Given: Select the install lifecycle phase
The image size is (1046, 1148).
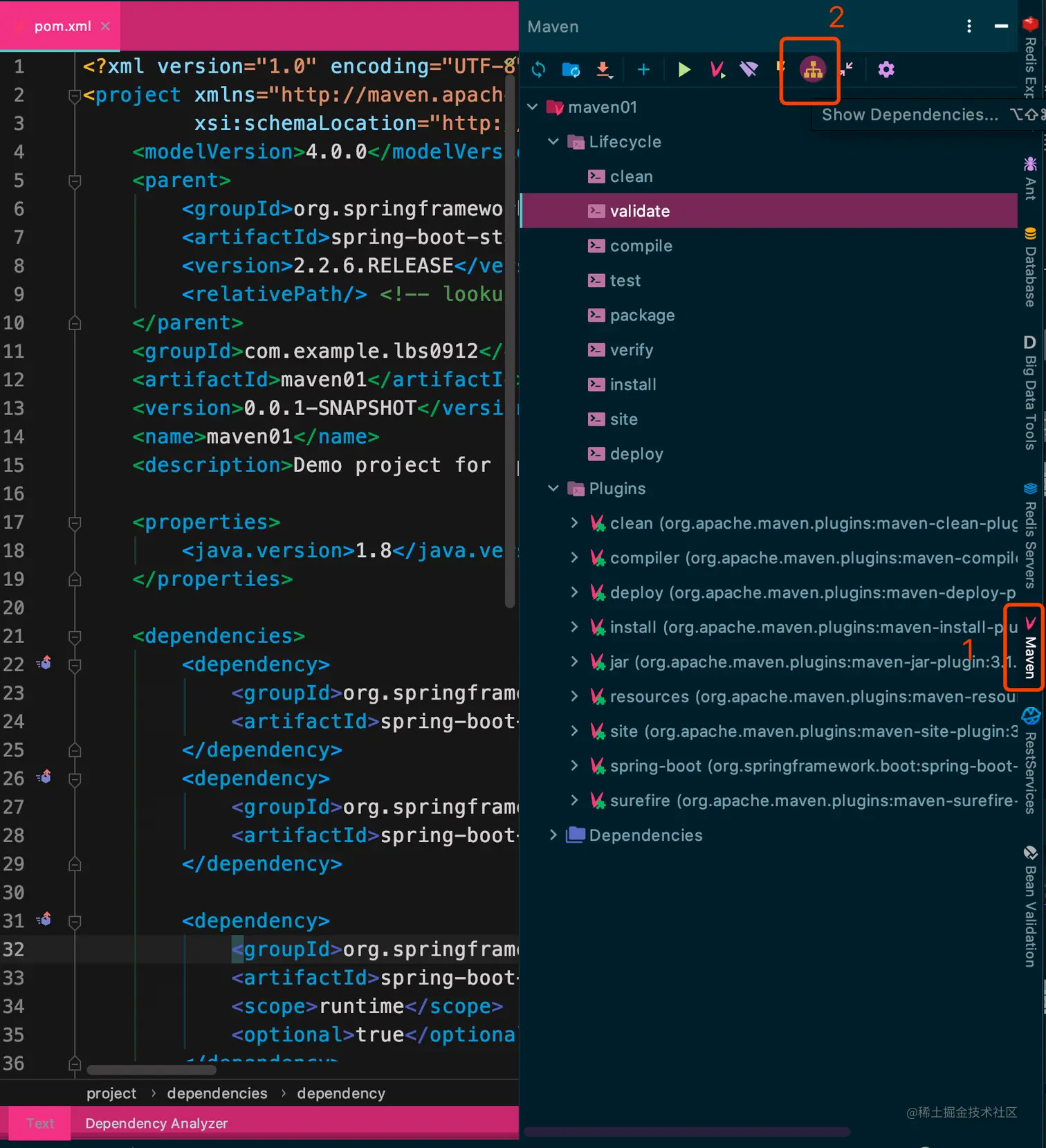Looking at the screenshot, I should coord(769,384).
